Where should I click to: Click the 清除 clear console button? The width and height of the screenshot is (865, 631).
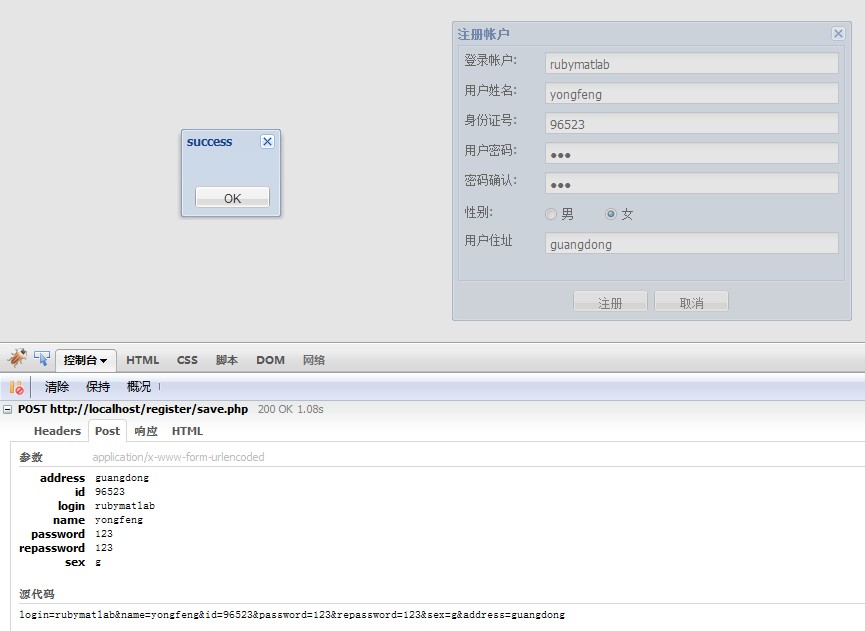click(x=57, y=387)
